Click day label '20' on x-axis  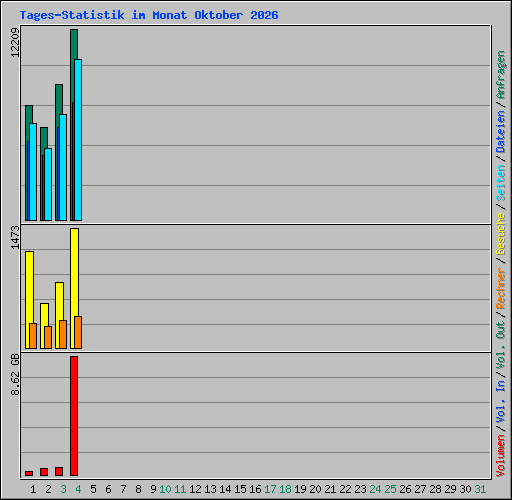(x=315, y=489)
